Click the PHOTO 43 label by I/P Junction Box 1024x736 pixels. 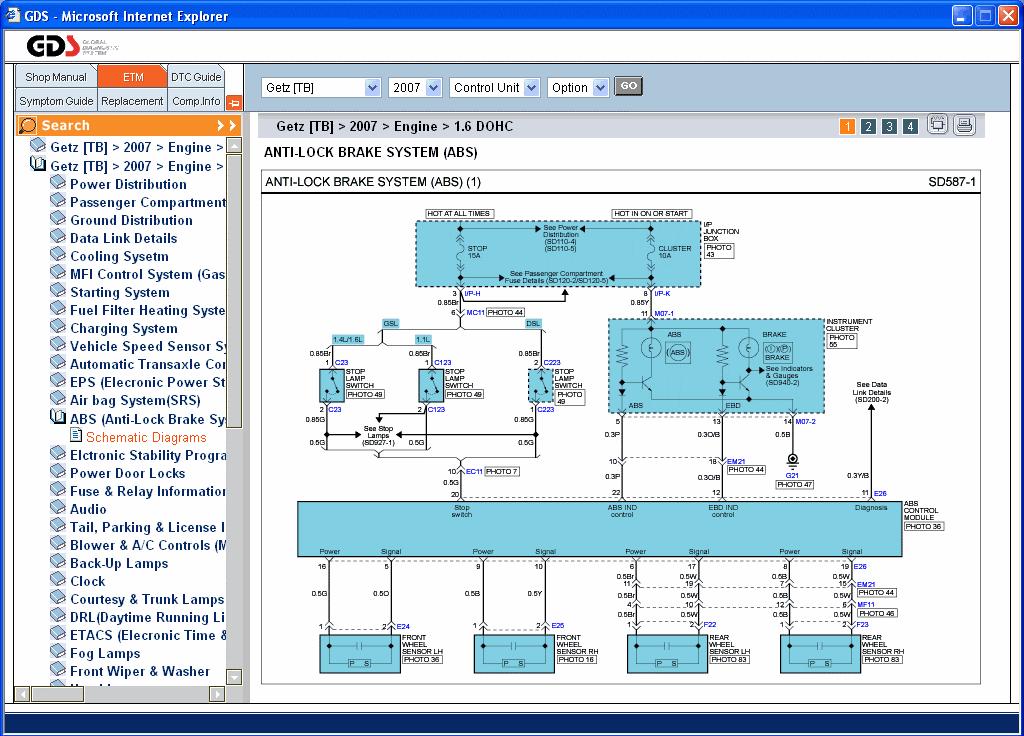coord(718,251)
